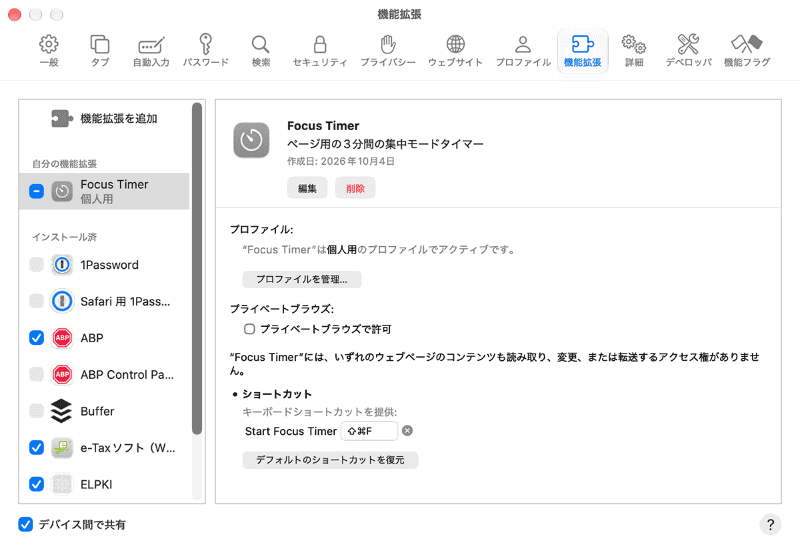
Task: Open 機能フラグ (Feature Flags) pane
Action: (747, 51)
